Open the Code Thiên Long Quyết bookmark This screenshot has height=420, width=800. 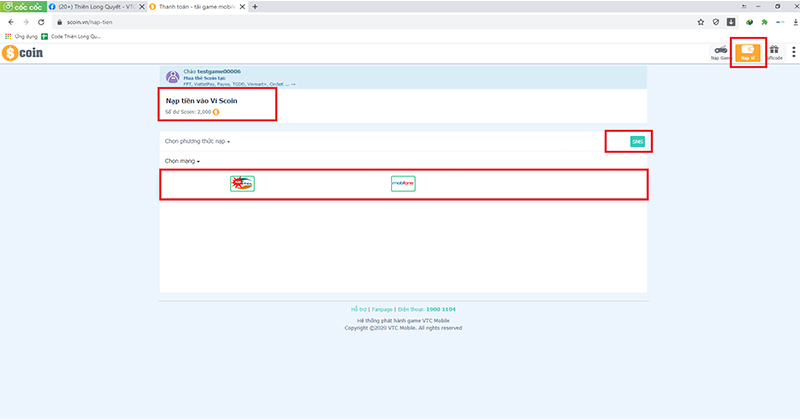coord(71,36)
